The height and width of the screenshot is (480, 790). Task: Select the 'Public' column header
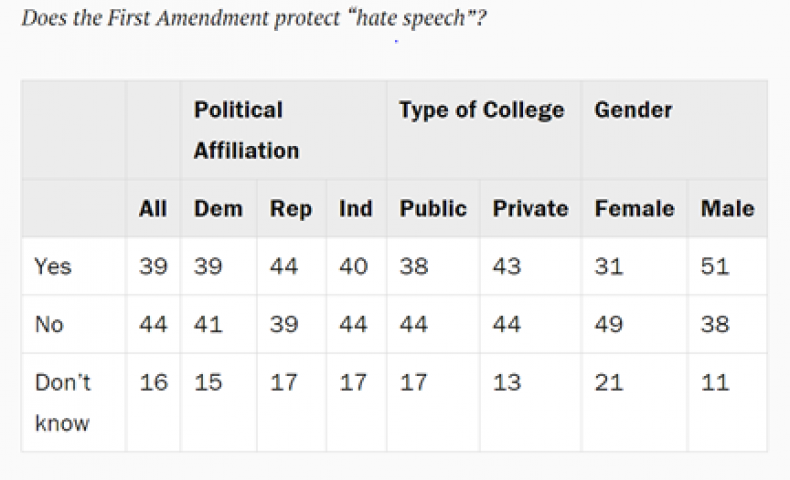433,209
